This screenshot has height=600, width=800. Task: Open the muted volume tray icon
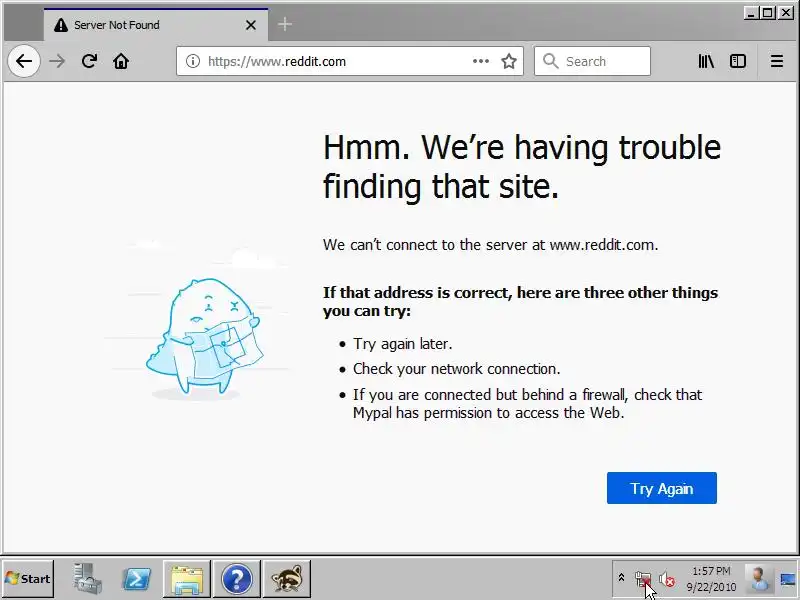pyautogui.click(x=667, y=579)
